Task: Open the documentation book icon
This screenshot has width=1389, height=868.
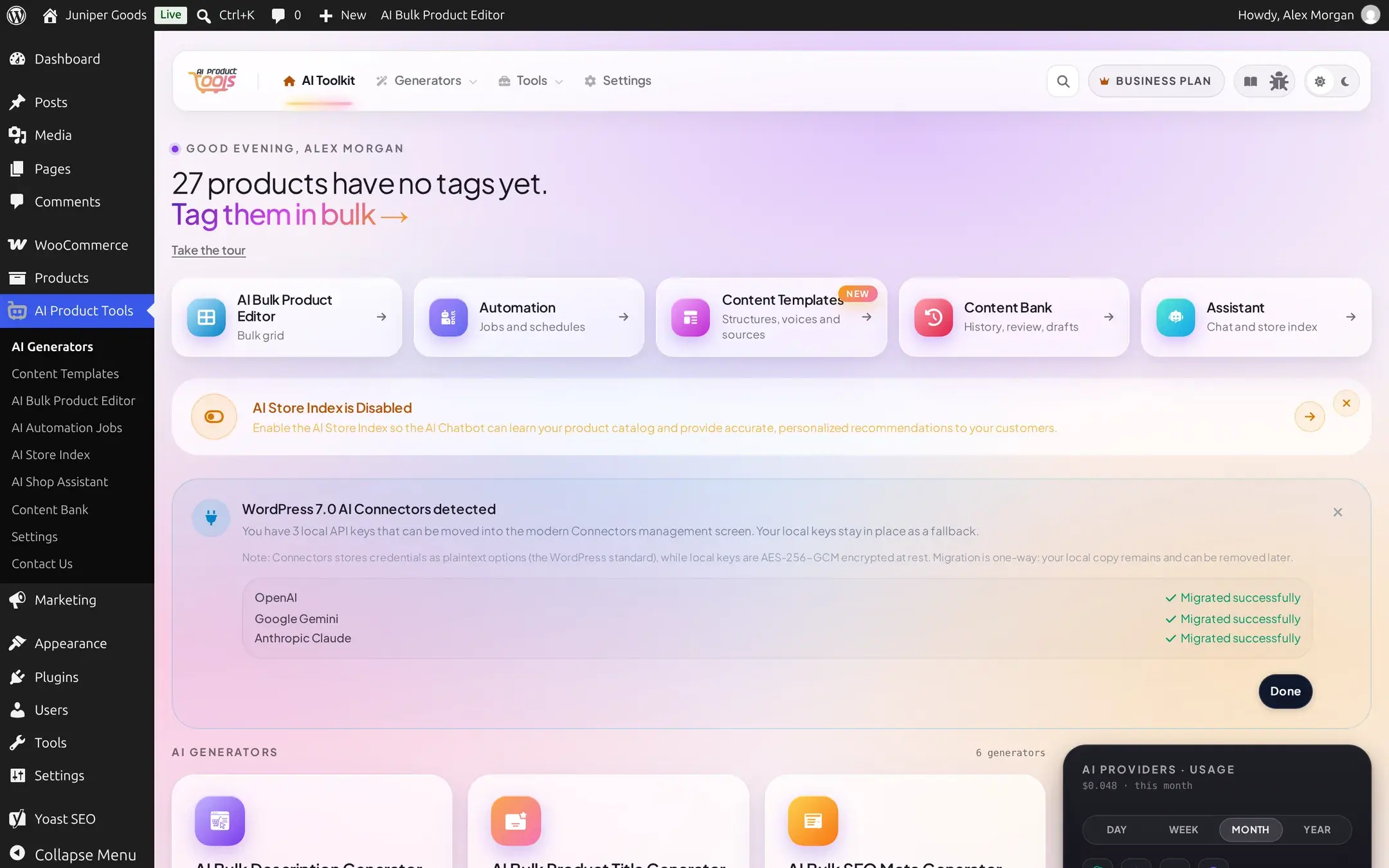Action: [x=1250, y=81]
